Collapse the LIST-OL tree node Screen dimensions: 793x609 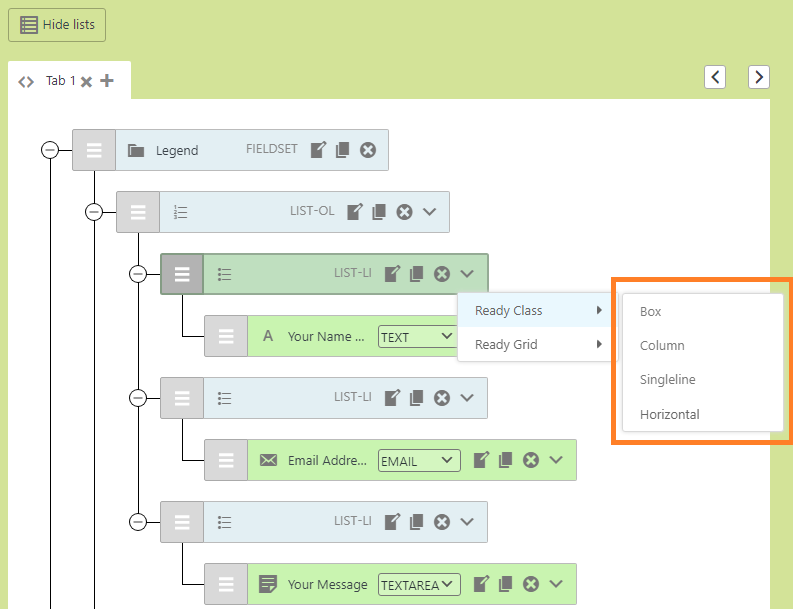pyautogui.click(x=94, y=212)
